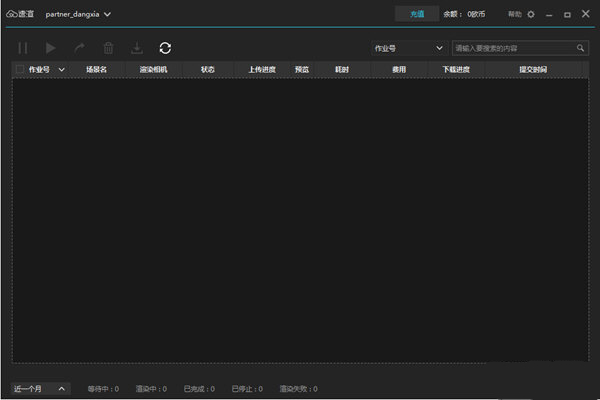This screenshot has height=400, width=600.
Task: Focus the search content input field
Action: point(515,48)
